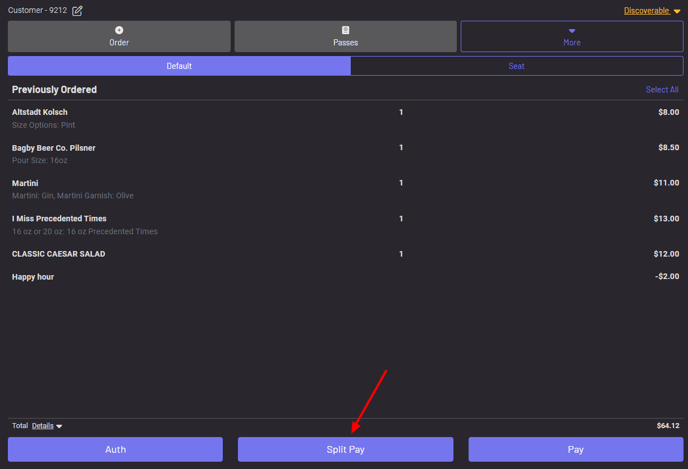The image size is (688, 469).
Task: Click the $64.12 total amount
Action: 667,426
